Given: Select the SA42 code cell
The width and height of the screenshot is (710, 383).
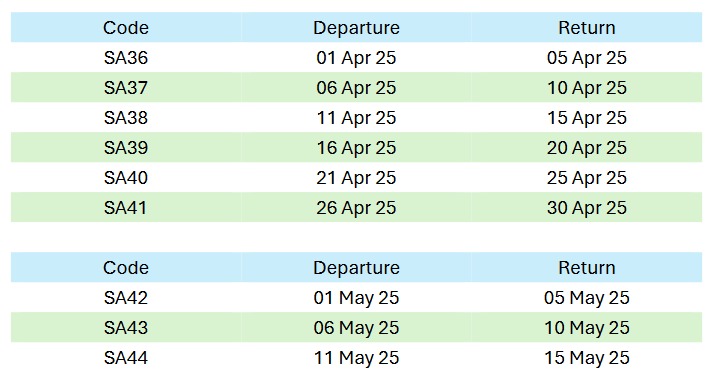Looking at the screenshot, I should pyautogui.click(x=126, y=297).
